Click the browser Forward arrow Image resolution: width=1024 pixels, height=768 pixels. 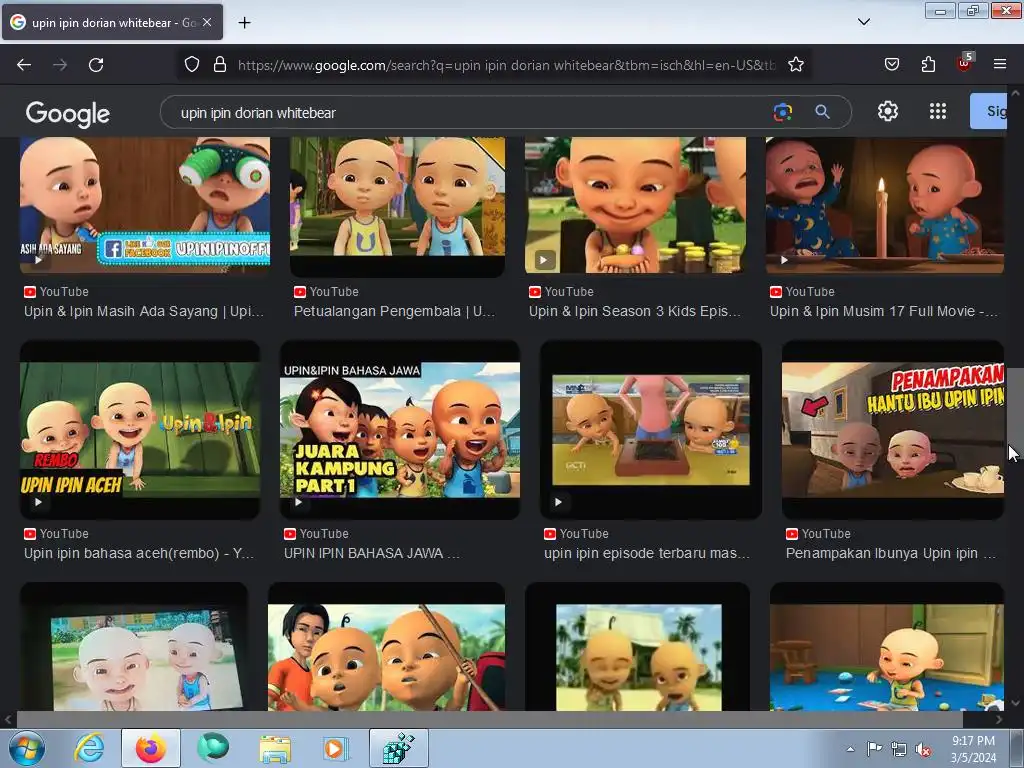pos(60,65)
